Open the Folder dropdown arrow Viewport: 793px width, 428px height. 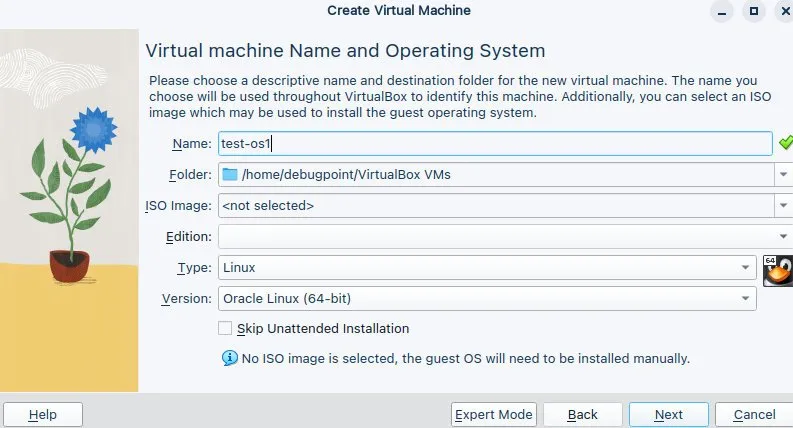coord(783,175)
